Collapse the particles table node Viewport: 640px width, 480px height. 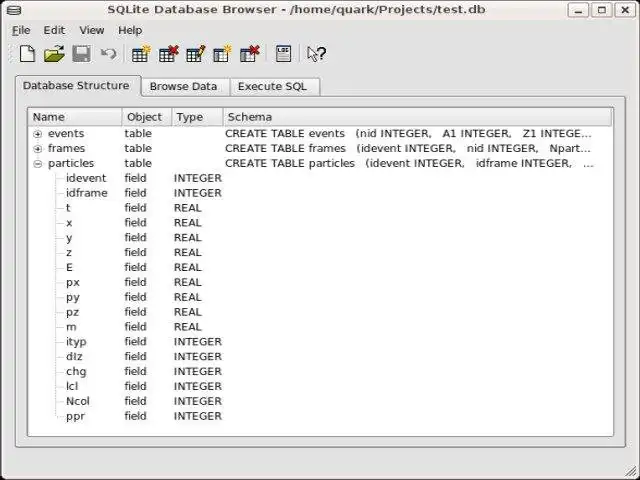click(x=38, y=164)
